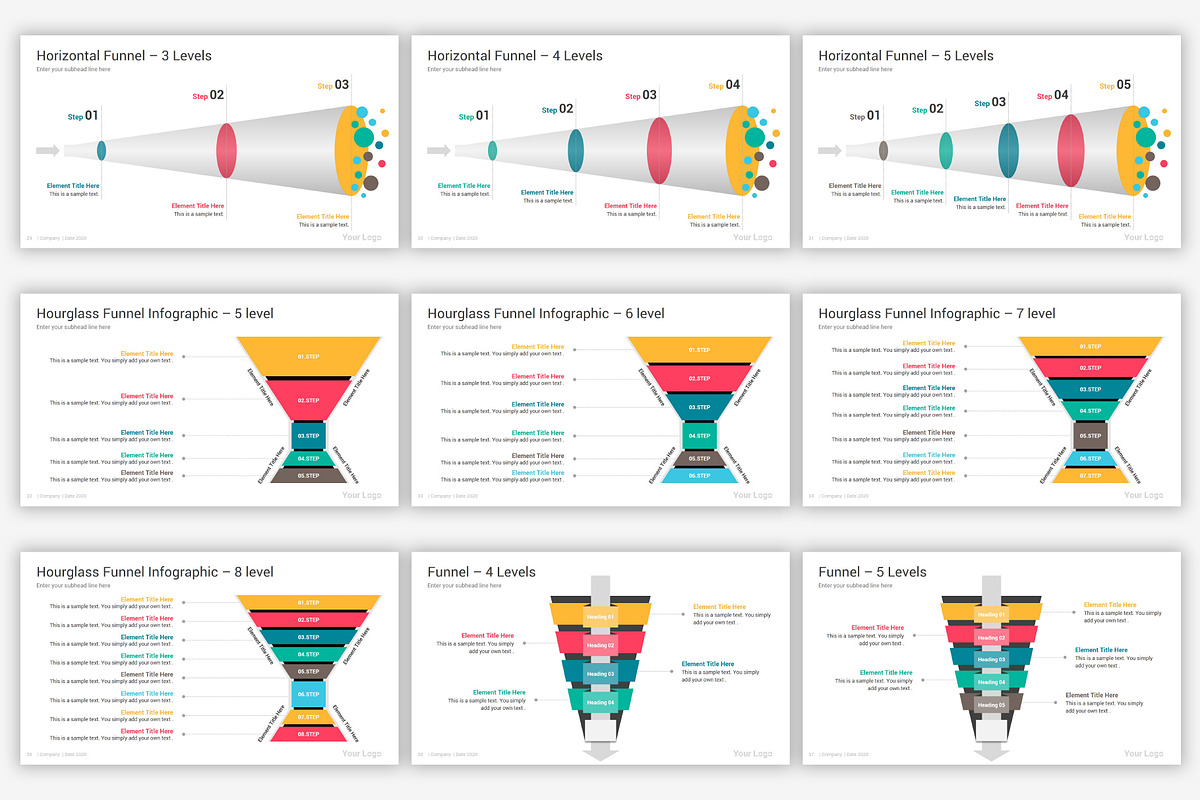
Task: Open the Horizontal Funnel – 3 Levels slide
Action: pos(209,142)
